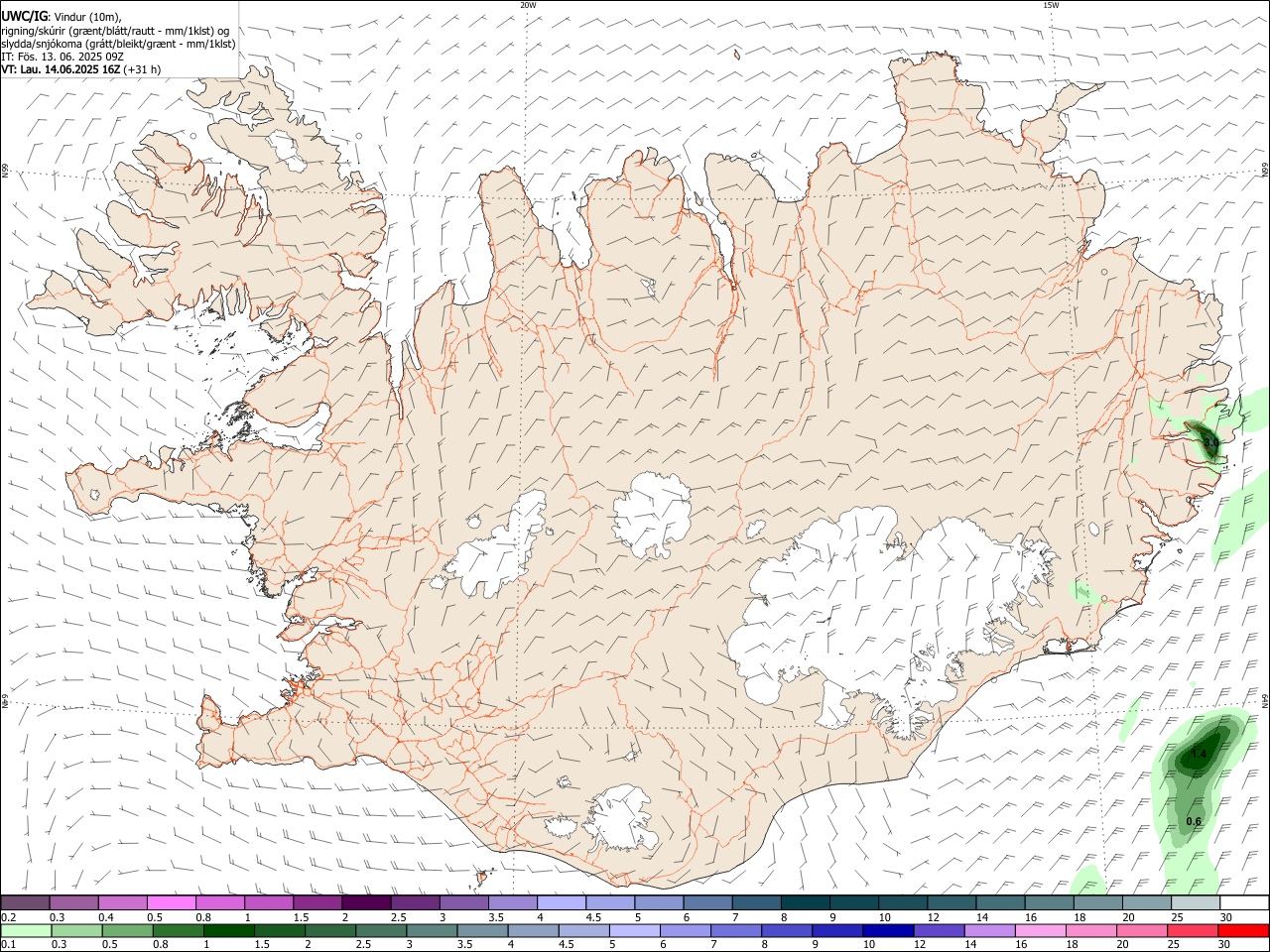Click the '15W' longitude label

tap(1051, 5)
